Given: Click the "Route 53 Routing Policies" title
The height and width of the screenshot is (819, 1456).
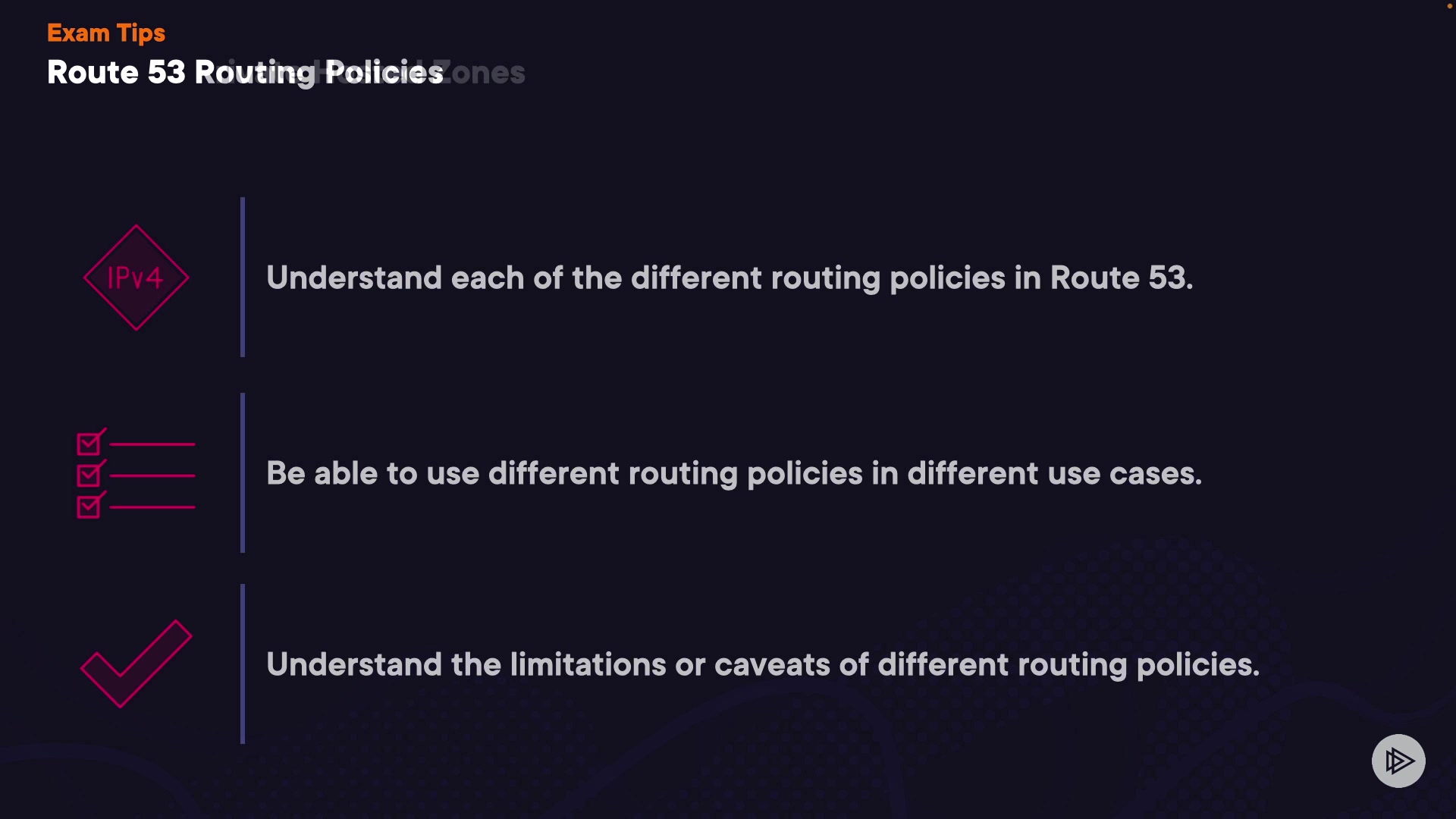Looking at the screenshot, I should pyautogui.click(x=244, y=73).
